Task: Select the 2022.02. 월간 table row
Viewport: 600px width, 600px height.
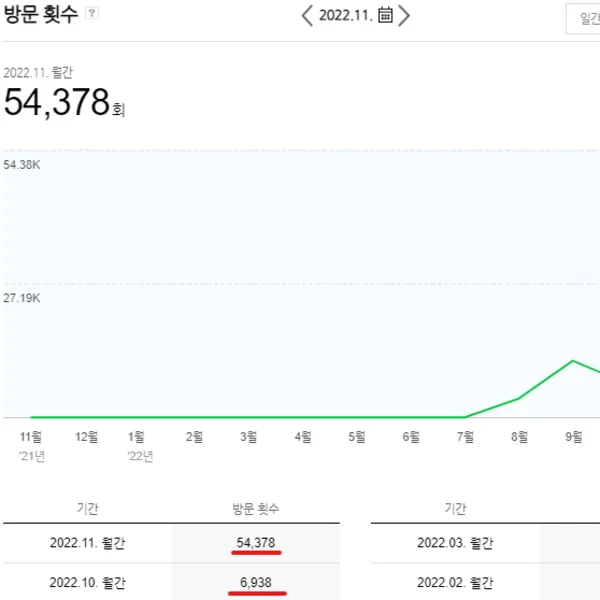Action: 454,582
